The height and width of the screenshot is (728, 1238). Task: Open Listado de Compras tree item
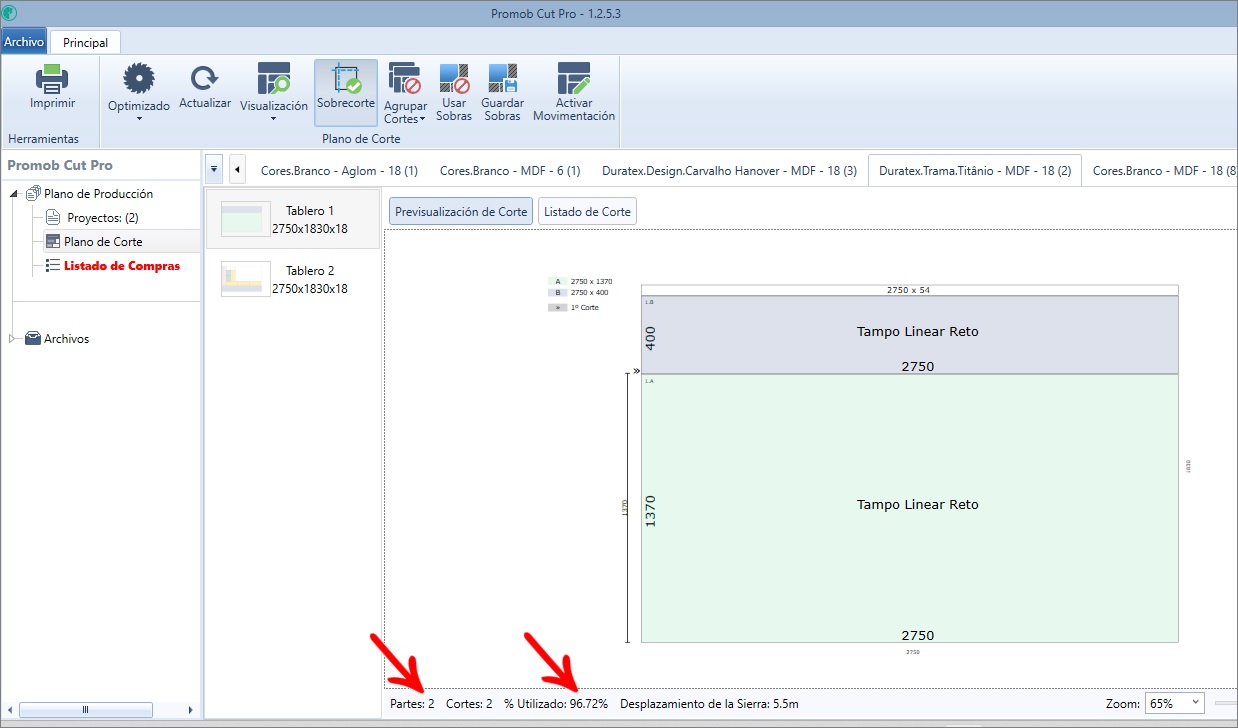pos(122,266)
